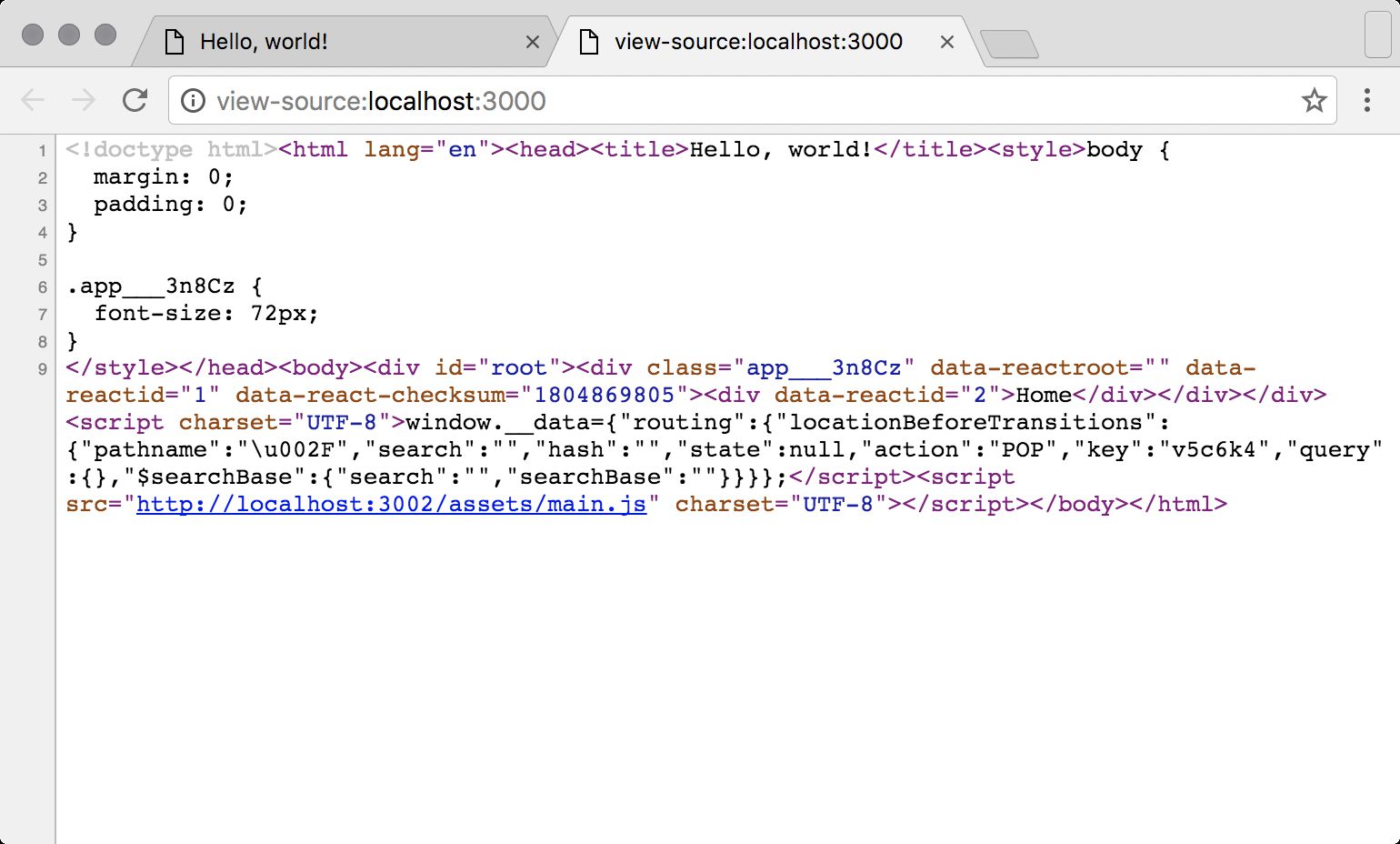Image resolution: width=1400 pixels, height=844 pixels.
Task: Click the window close traffic light
Action: coord(33,35)
